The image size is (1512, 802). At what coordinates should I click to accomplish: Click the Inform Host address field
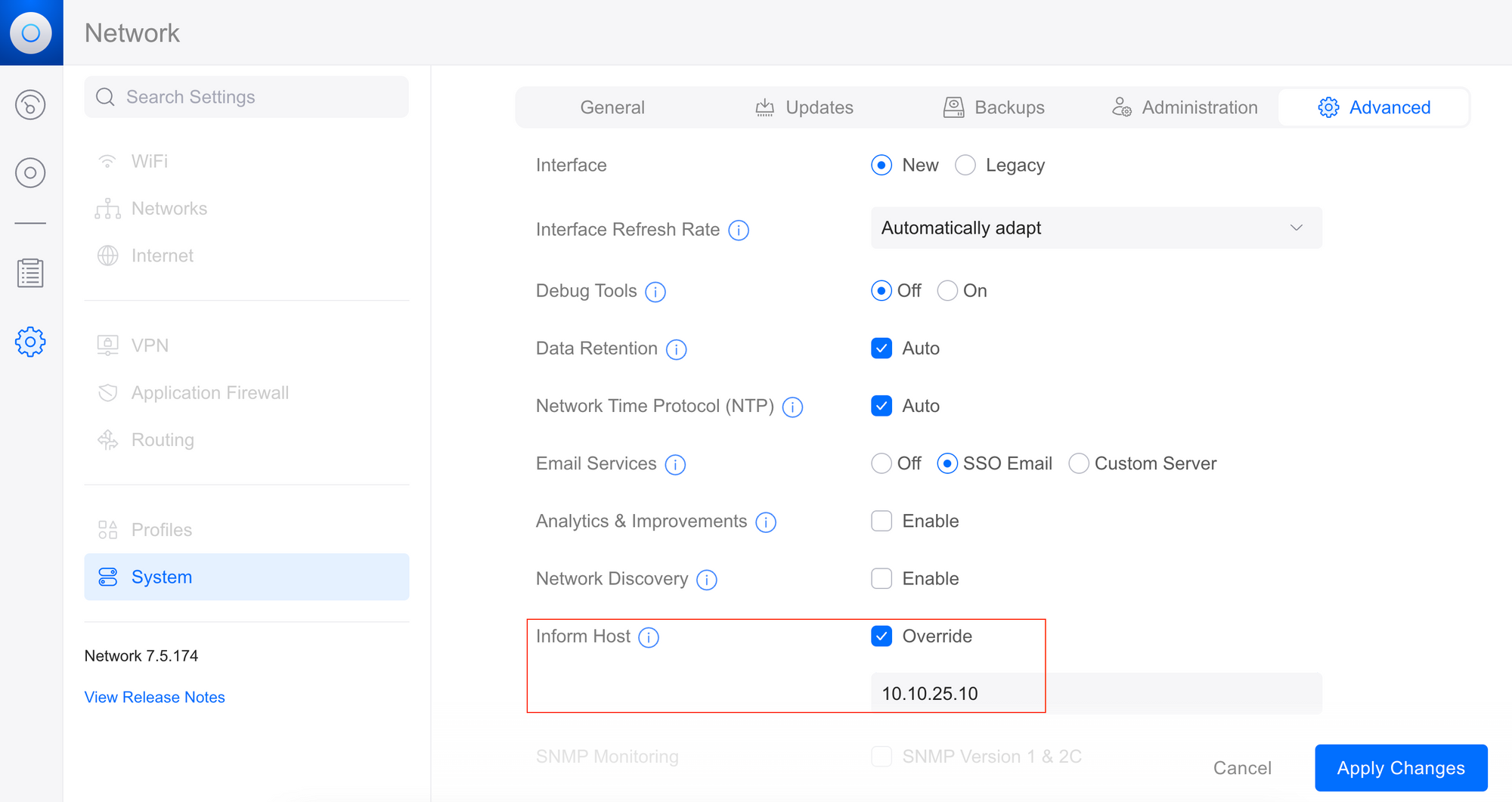1096,693
